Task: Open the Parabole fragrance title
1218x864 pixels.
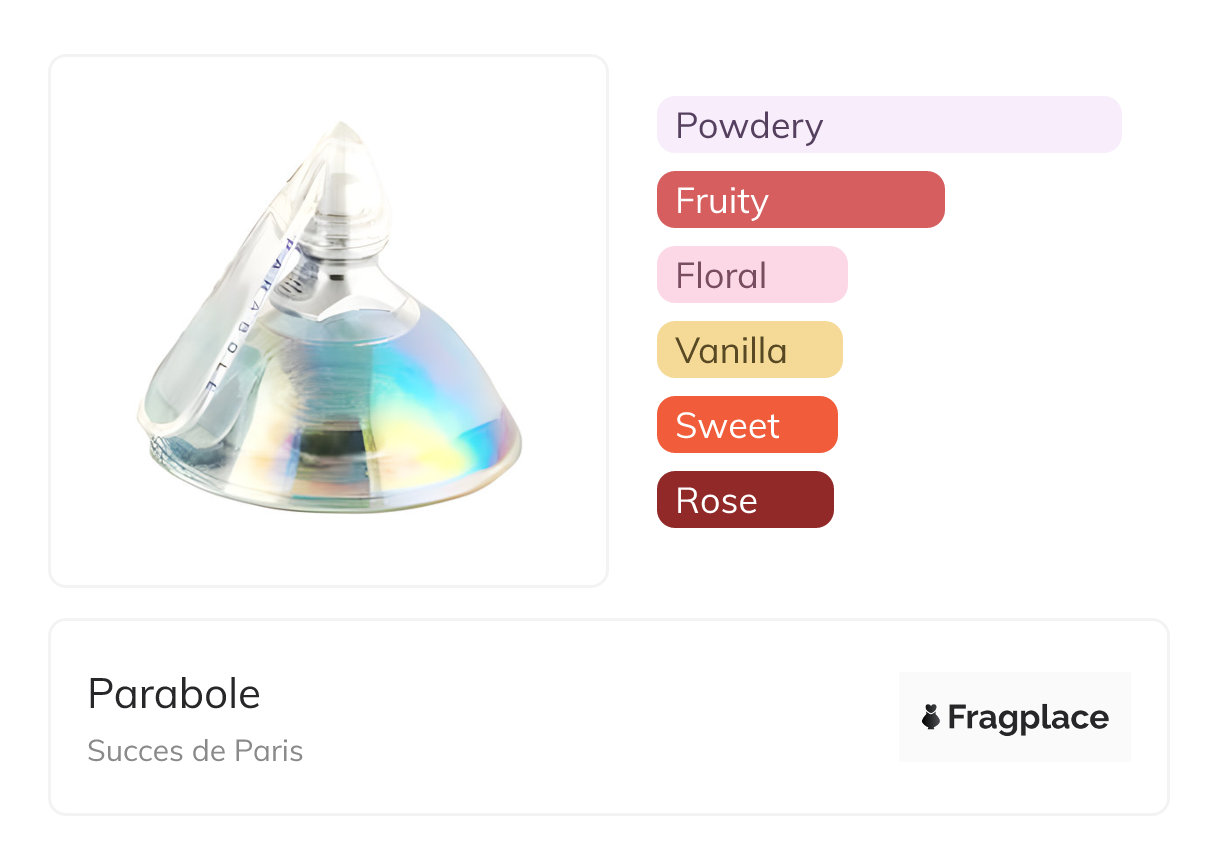Action: tap(174, 694)
